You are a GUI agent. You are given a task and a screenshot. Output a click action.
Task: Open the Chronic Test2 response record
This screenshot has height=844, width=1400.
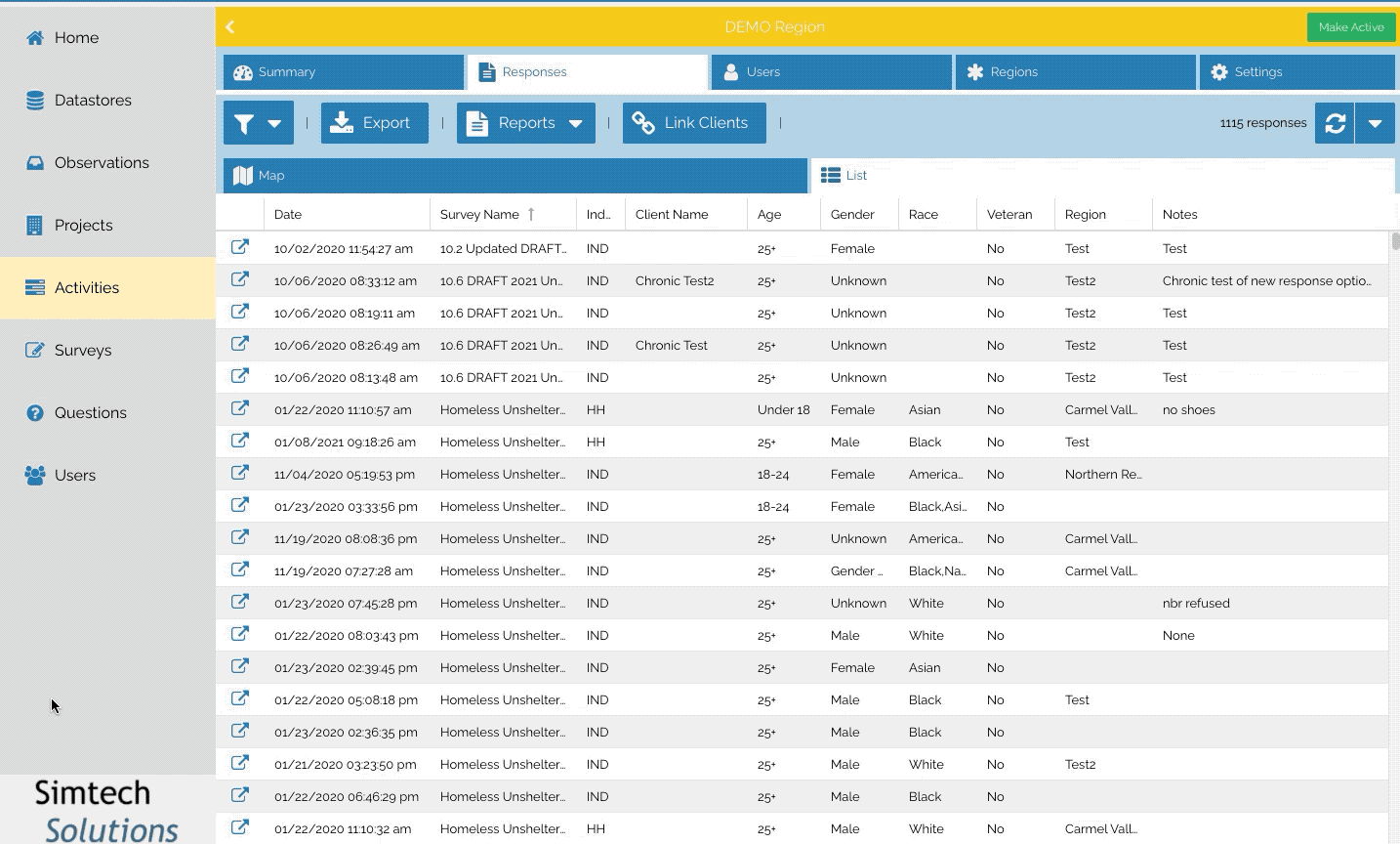(x=239, y=279)
